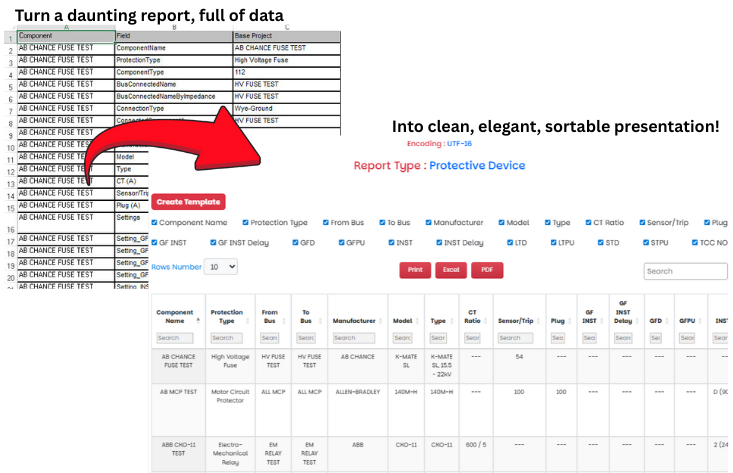Export the report with PDF button
The height and width of the screenshot is (473, 733).
coord(486,270)
